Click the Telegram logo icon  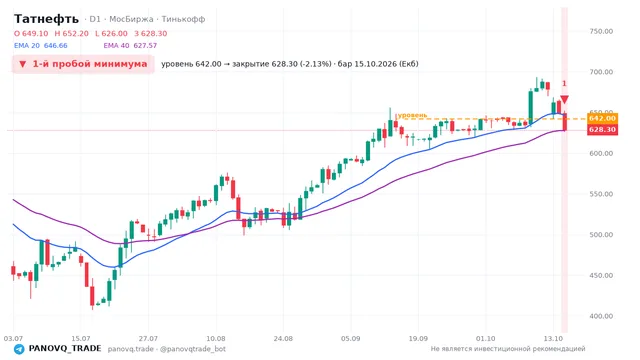[x=19, y=349]
